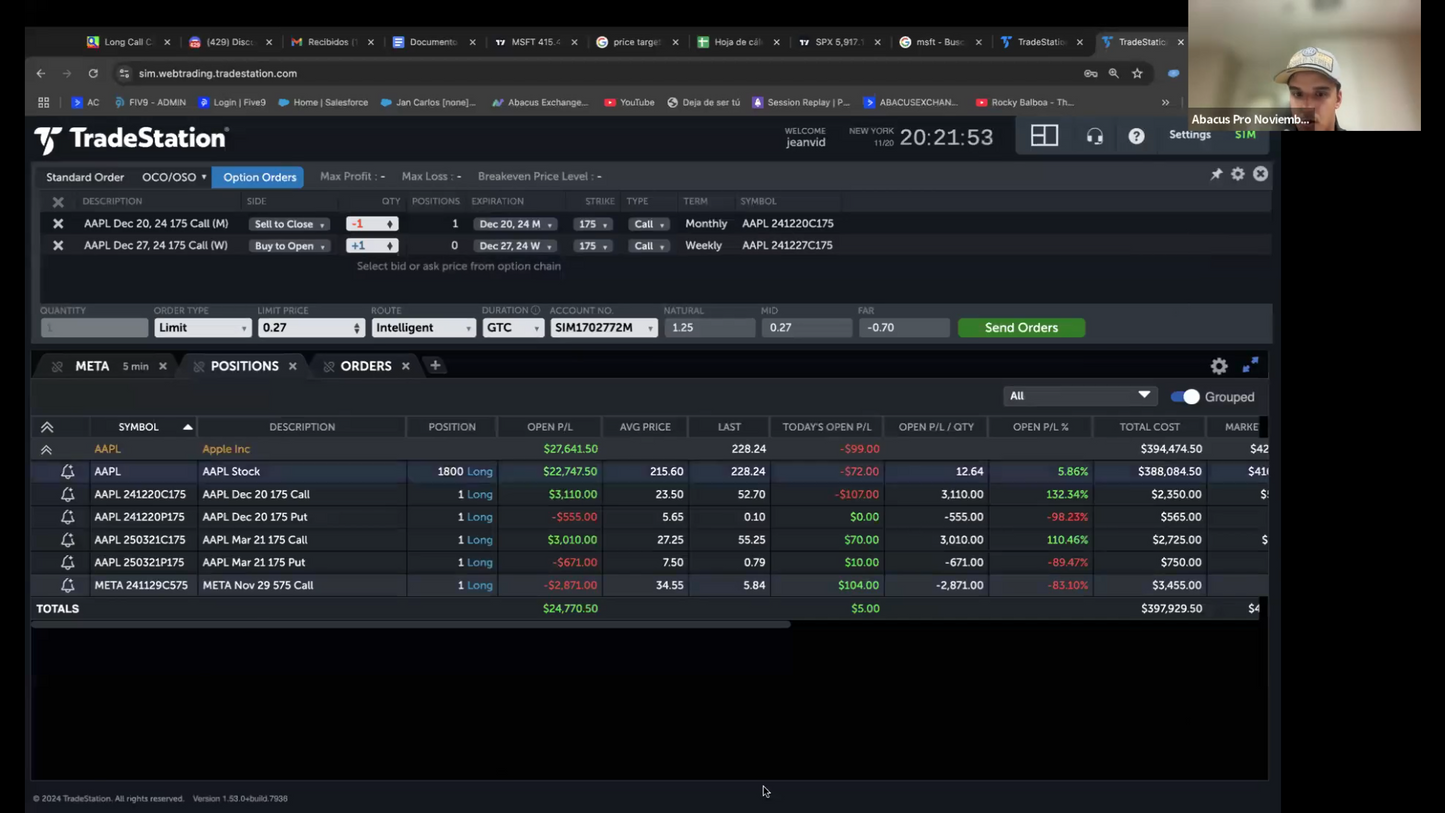Screen dimensions: 1445x813
Task: Expand positions panel to fullscreen
Action: tap(1250, 366)
